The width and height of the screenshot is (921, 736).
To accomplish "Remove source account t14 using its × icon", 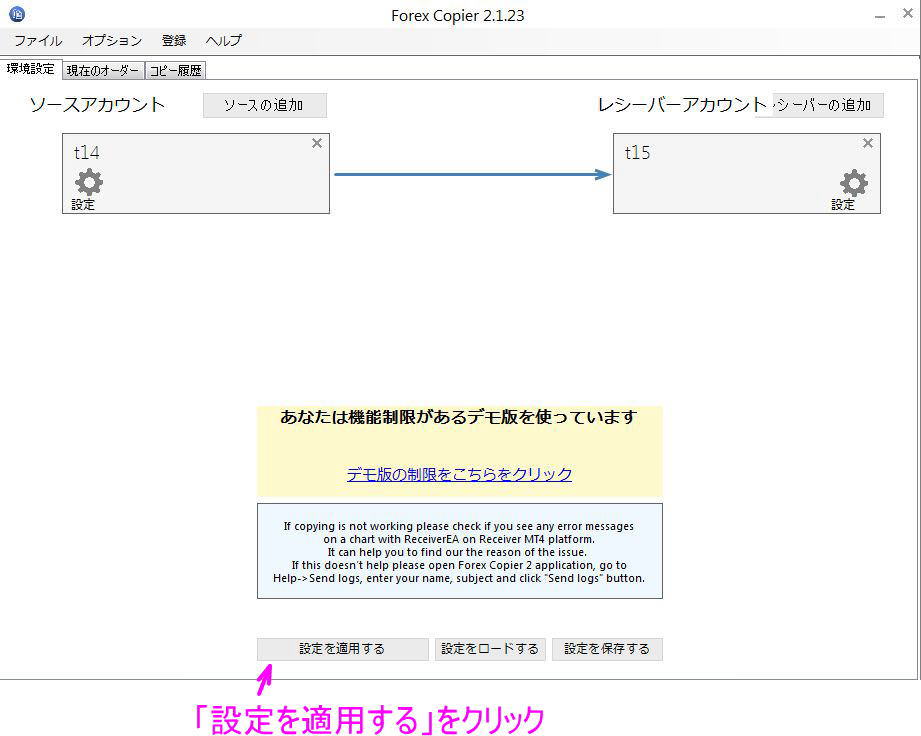I will point(317,143).
